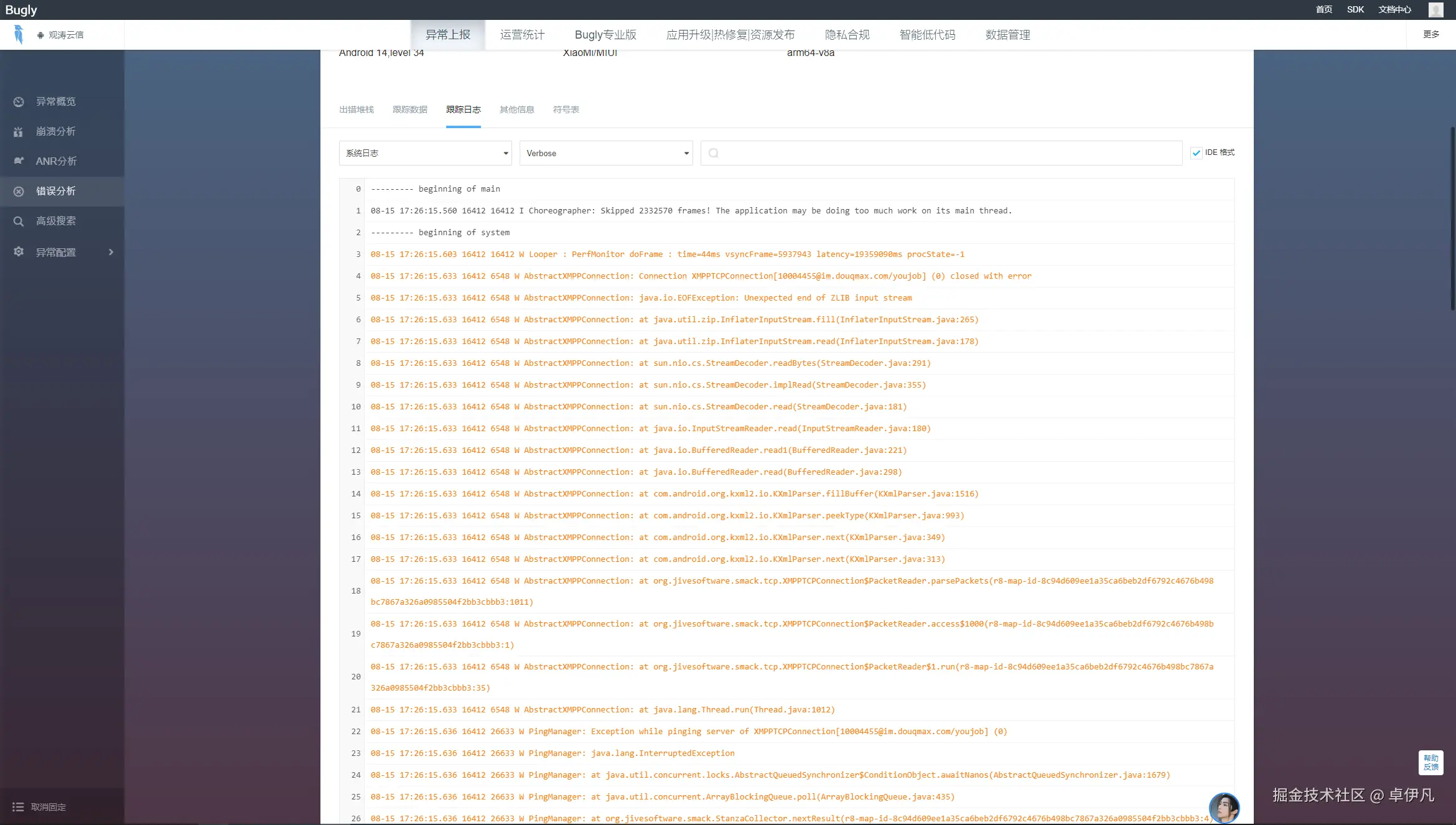Switch to the 其他信息 tab
Image resolution: width=1456 pixels, height=825 pixels.
pos(517,110)
